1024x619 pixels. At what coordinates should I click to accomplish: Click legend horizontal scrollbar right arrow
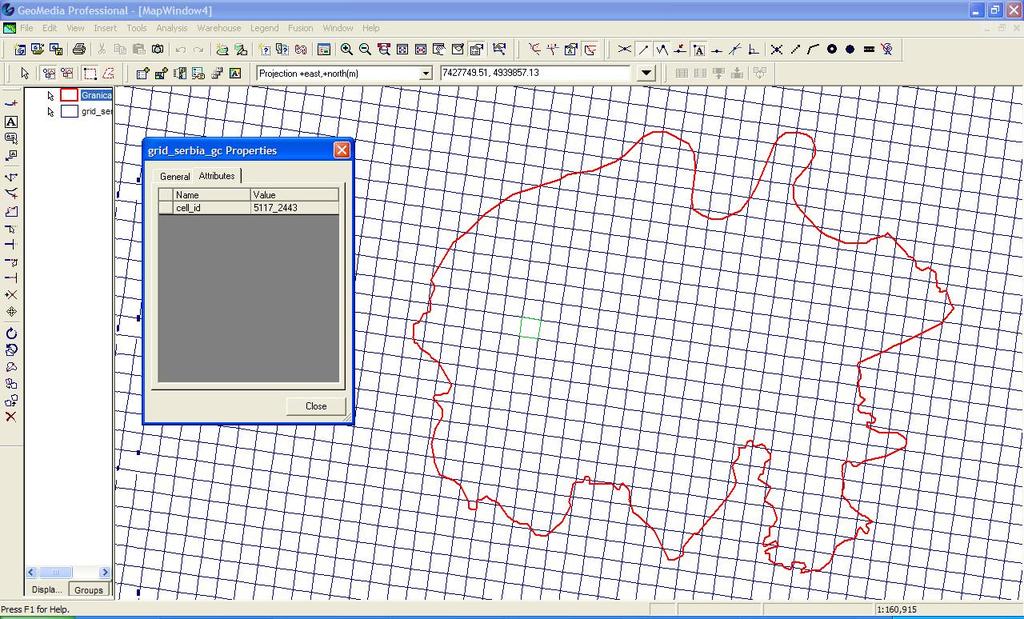[x=104, y=572]
